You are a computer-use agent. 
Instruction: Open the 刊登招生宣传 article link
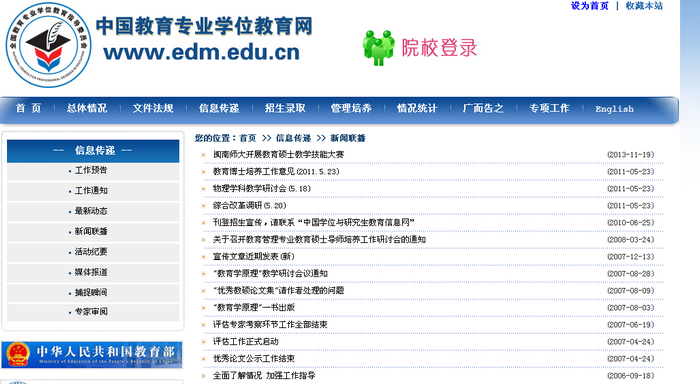314,222
